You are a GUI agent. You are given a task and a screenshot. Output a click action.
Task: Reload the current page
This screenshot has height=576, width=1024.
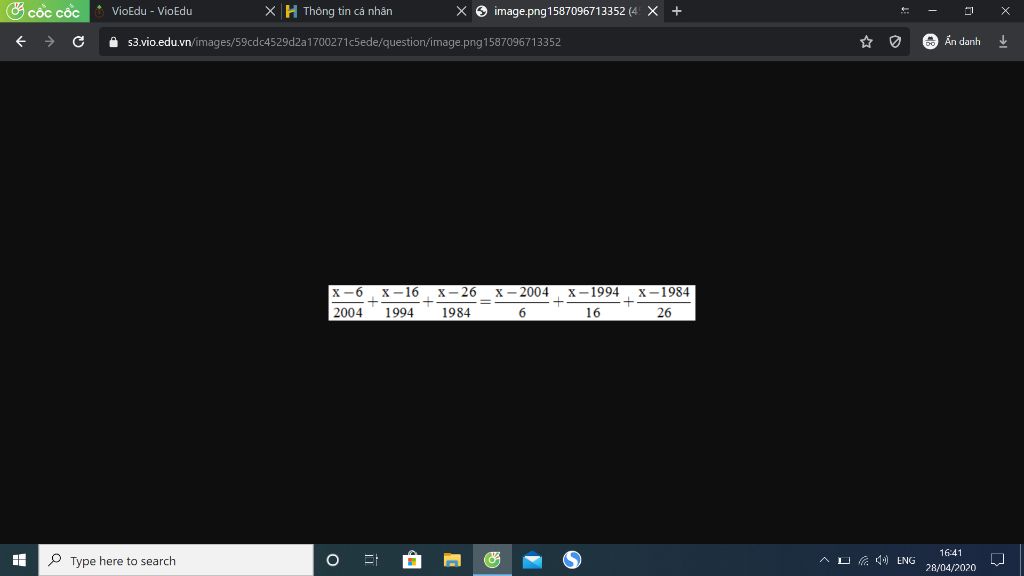click(x=78, y=42)
